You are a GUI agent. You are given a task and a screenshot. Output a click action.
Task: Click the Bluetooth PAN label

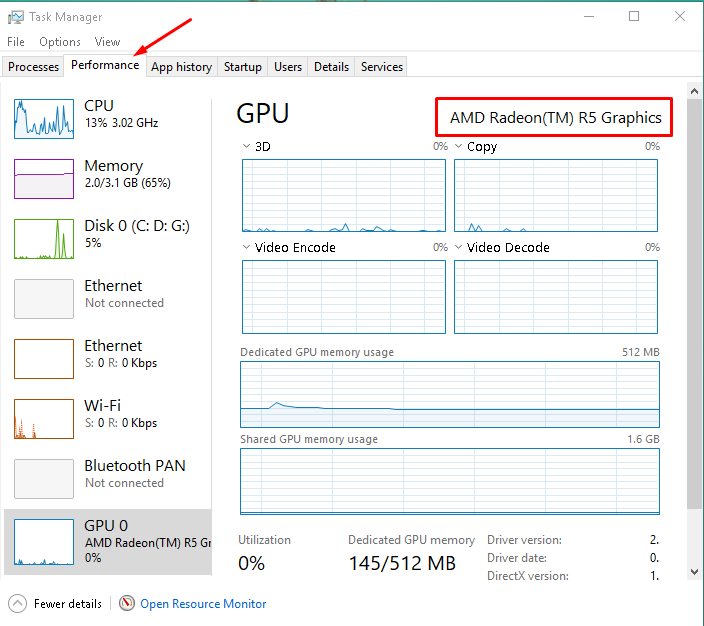pyautogui.click(x=135, y=466)
